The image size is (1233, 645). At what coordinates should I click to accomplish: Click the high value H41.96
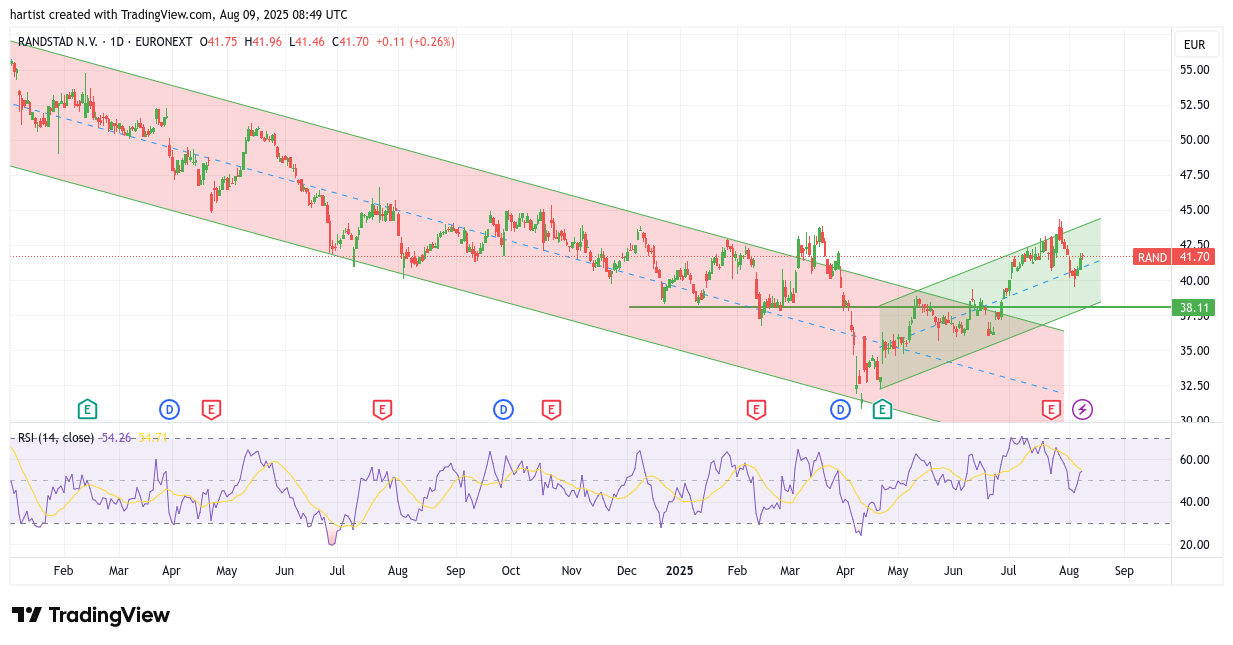coord(264,42)
